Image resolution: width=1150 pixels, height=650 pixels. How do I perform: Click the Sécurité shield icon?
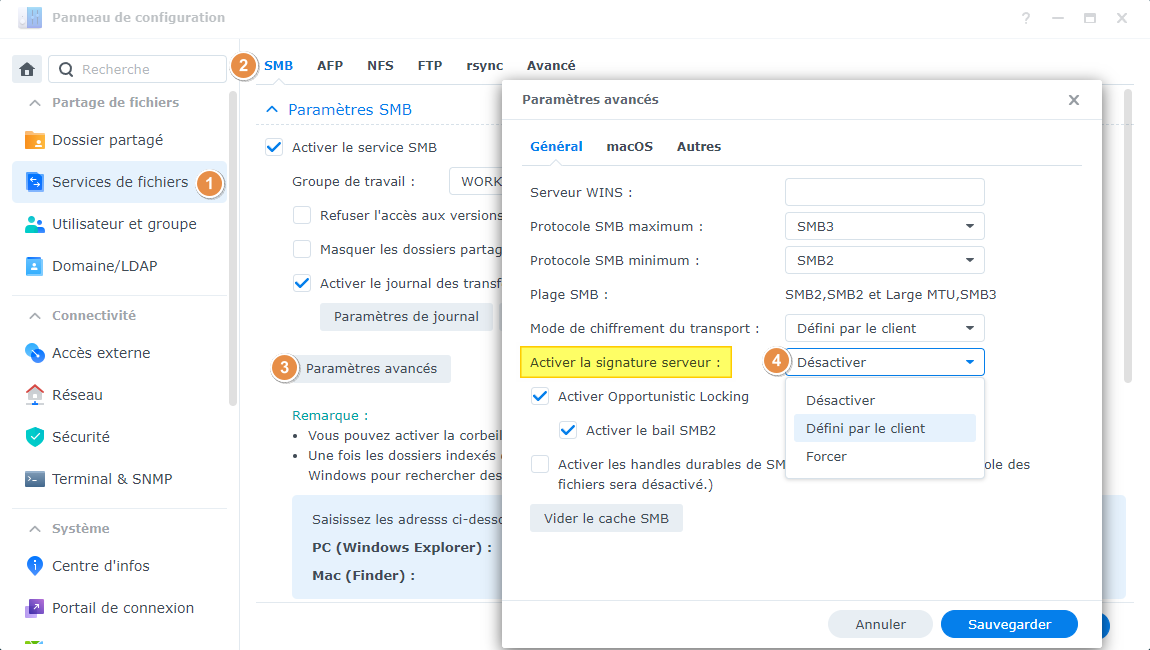35,437
